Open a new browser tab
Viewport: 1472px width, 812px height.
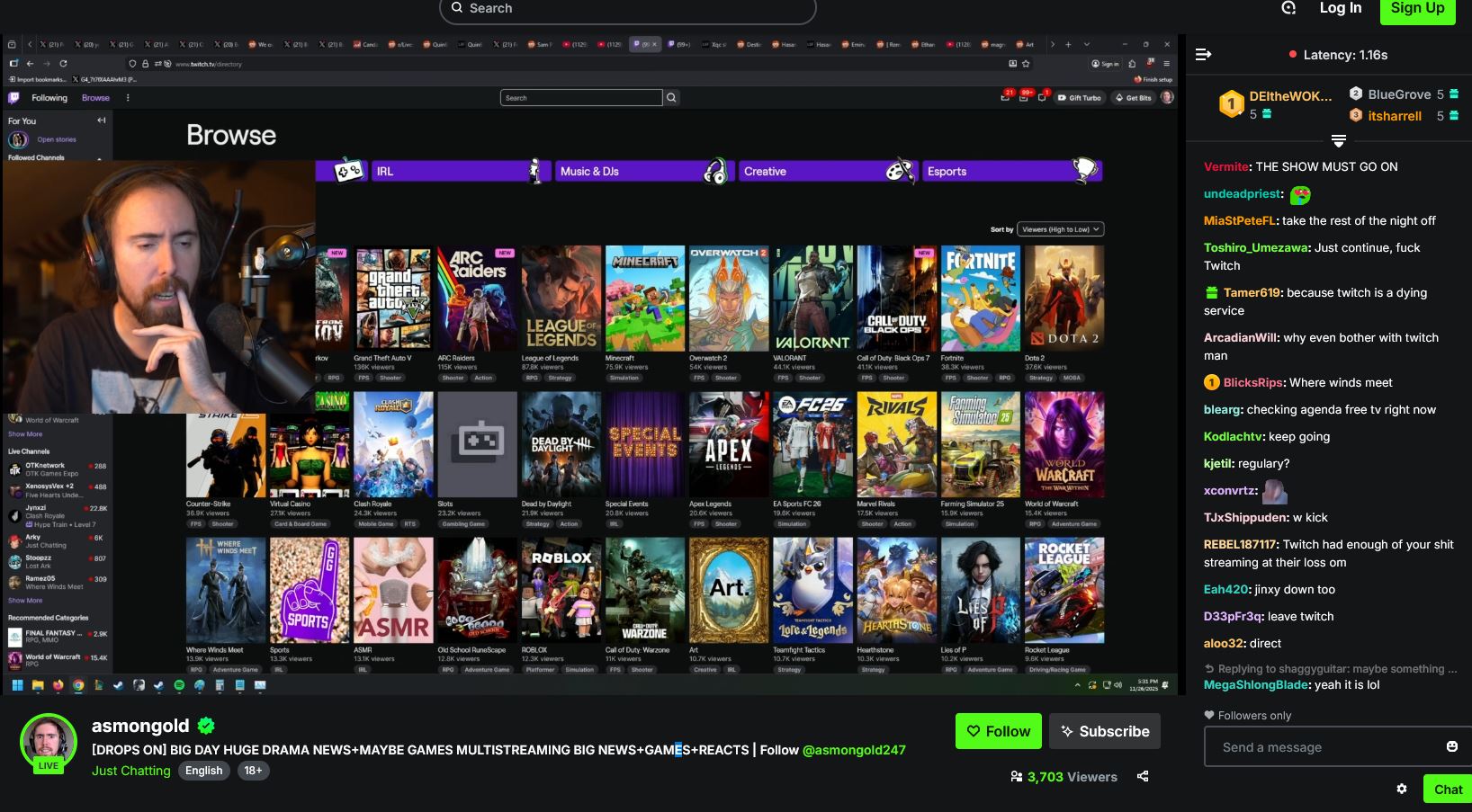click(x=1068, y=44)
